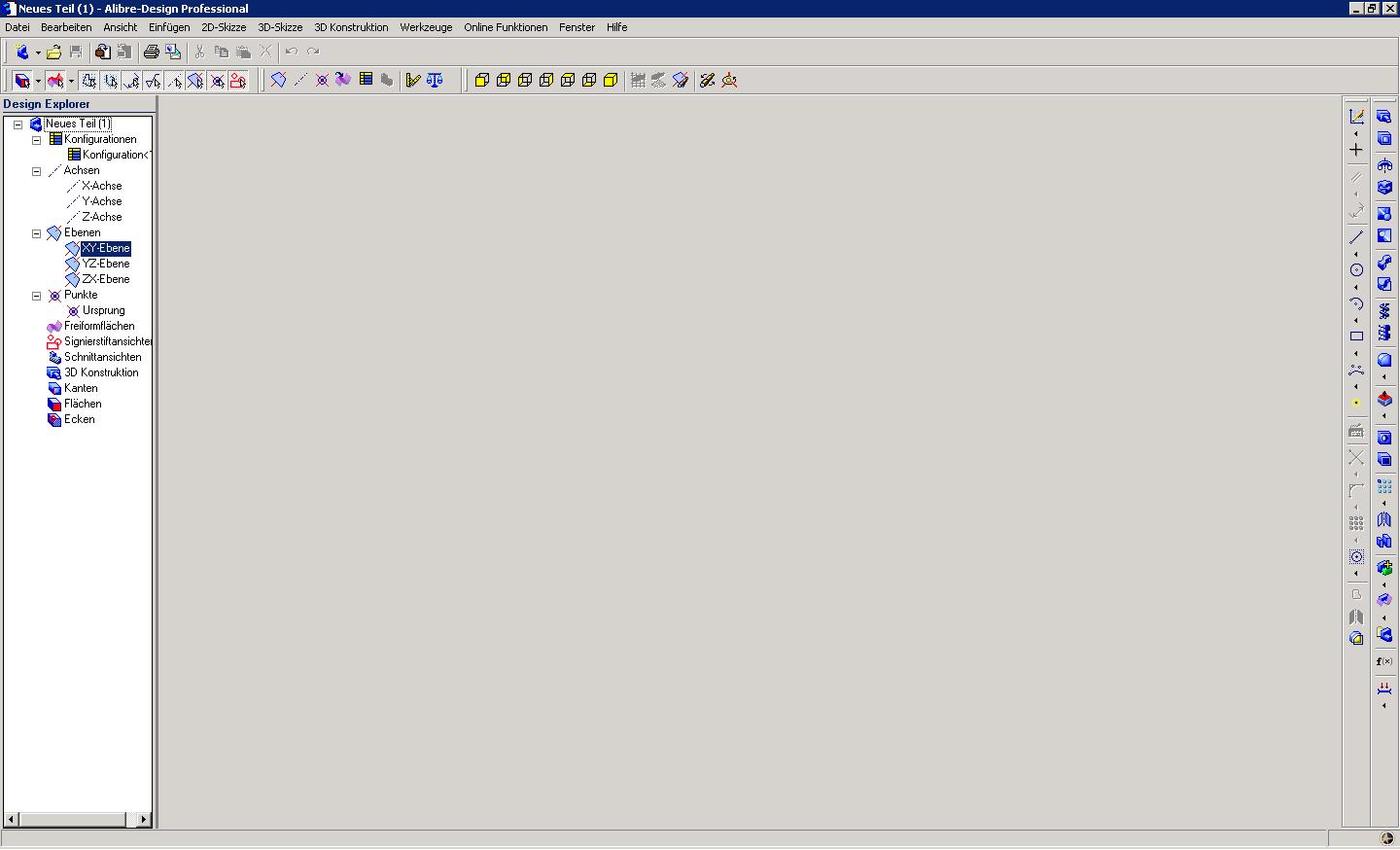Select the Extrude boss tool icon
Viewport: 1400px width, 850px height.
(1384, 117)
